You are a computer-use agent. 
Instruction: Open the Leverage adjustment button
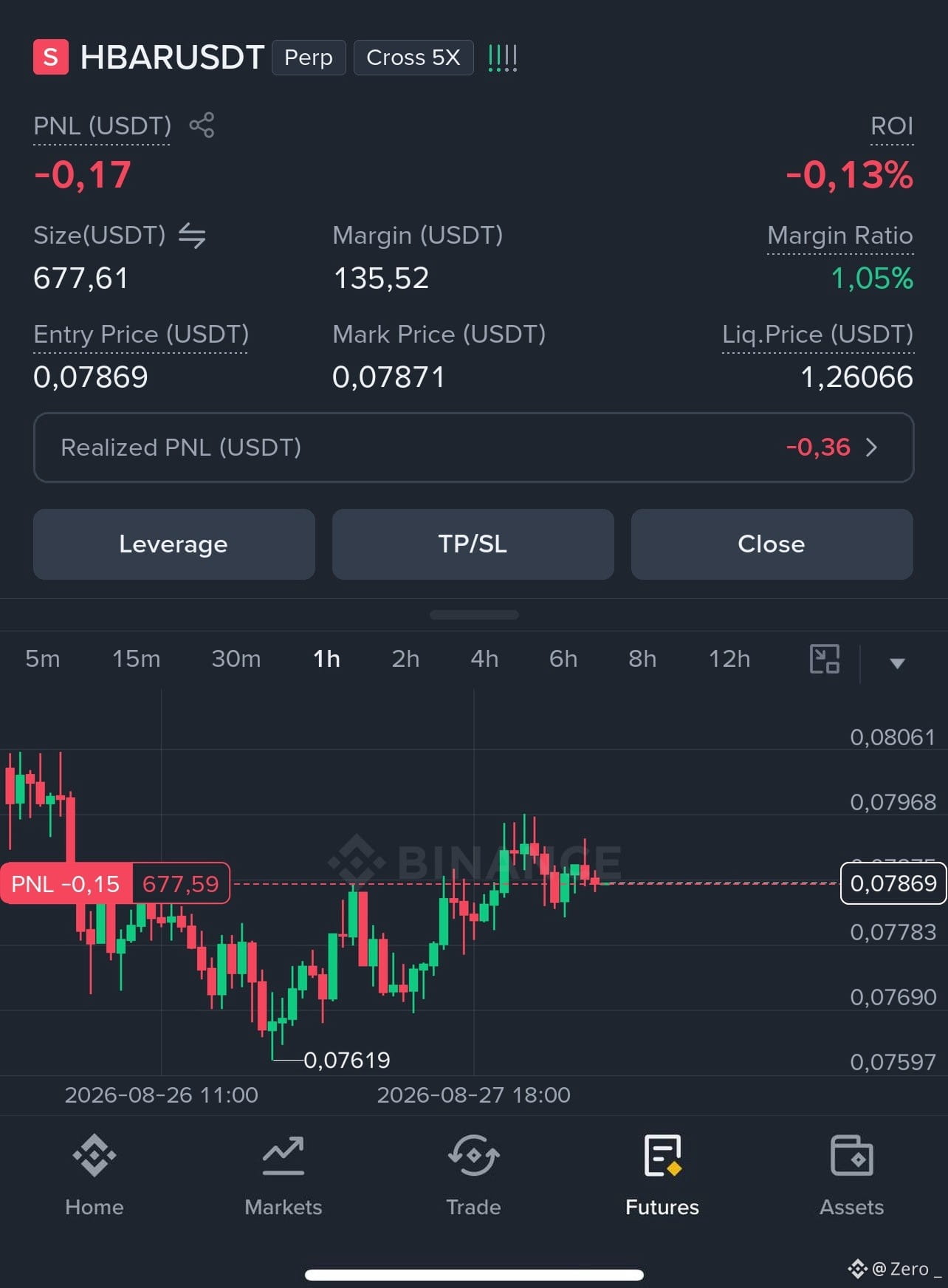click(174, 544)
